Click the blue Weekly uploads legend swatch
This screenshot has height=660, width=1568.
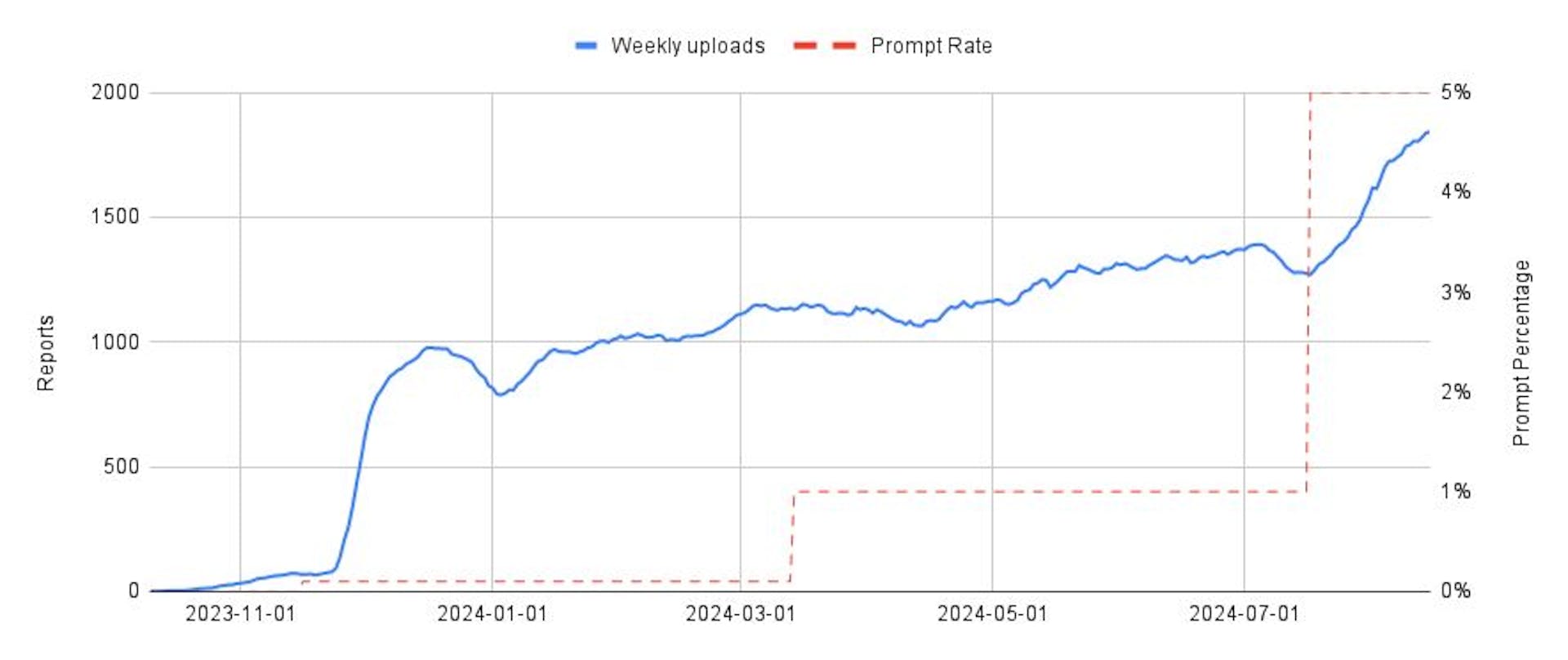(586, 46)
